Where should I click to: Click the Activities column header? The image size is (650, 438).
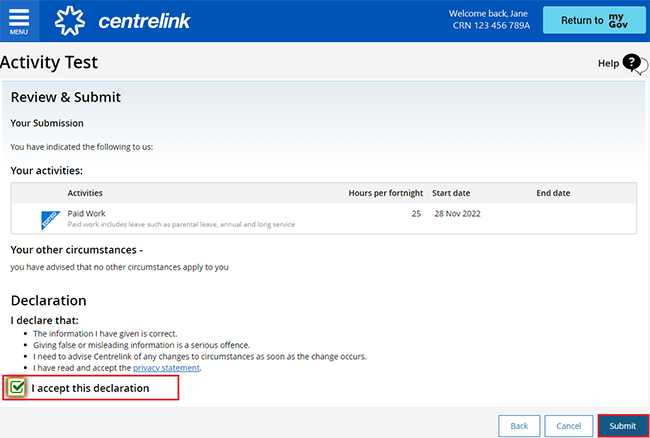point(85,193)
